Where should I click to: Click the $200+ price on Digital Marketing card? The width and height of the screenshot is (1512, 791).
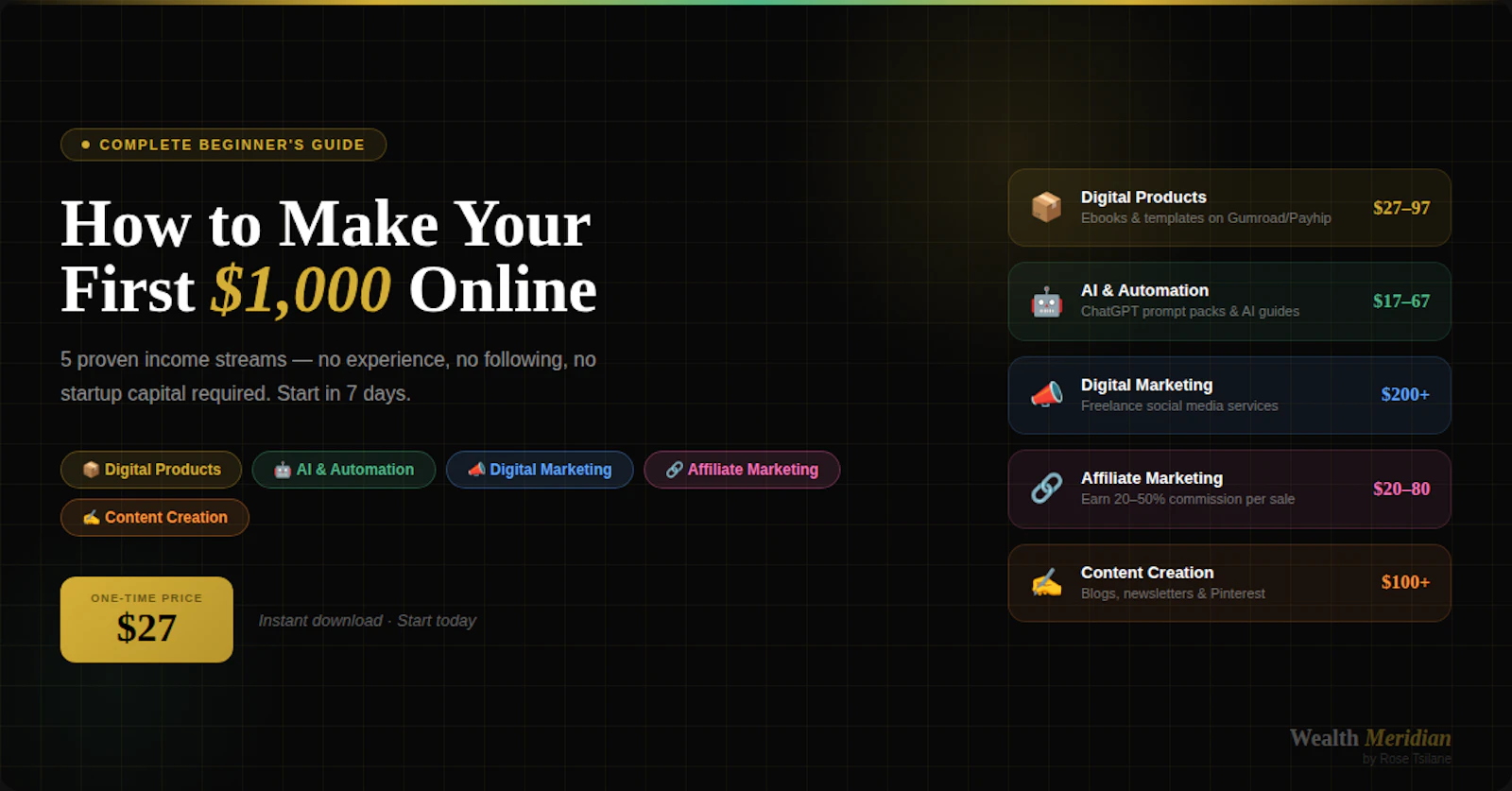click(x=1405, y=395)
